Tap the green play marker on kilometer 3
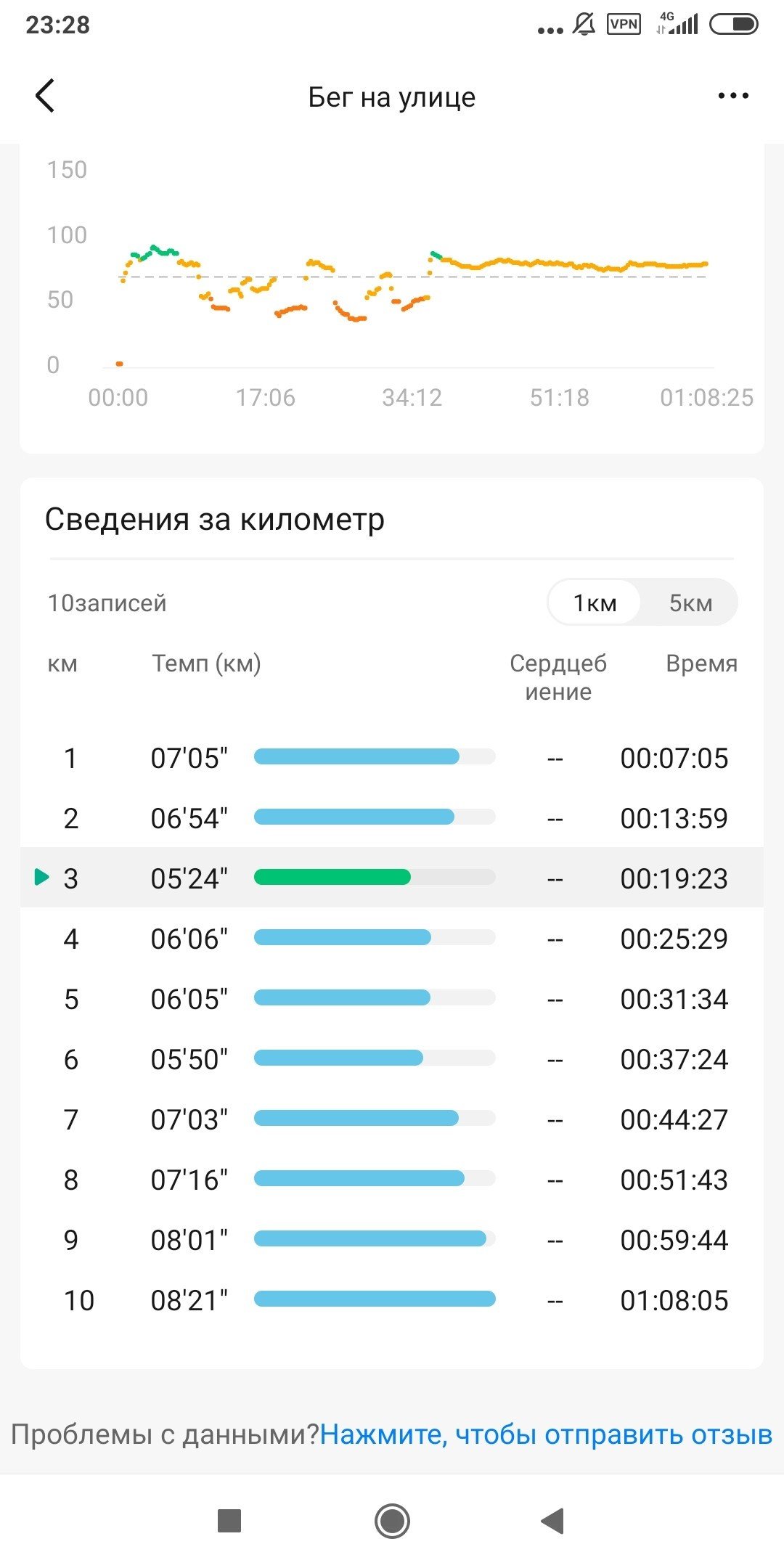 pos(42,877)
